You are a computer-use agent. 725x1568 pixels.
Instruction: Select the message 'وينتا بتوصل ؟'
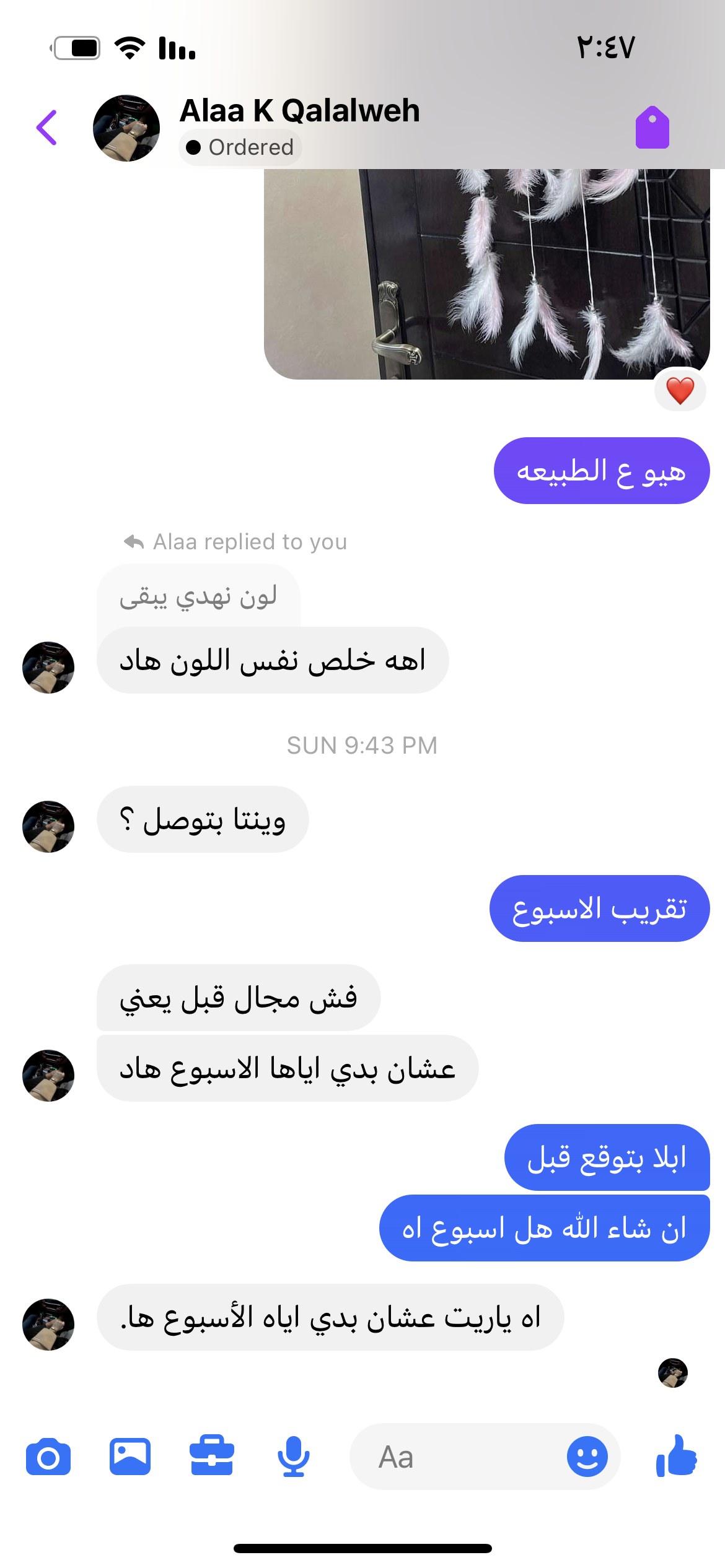point(203,819)
